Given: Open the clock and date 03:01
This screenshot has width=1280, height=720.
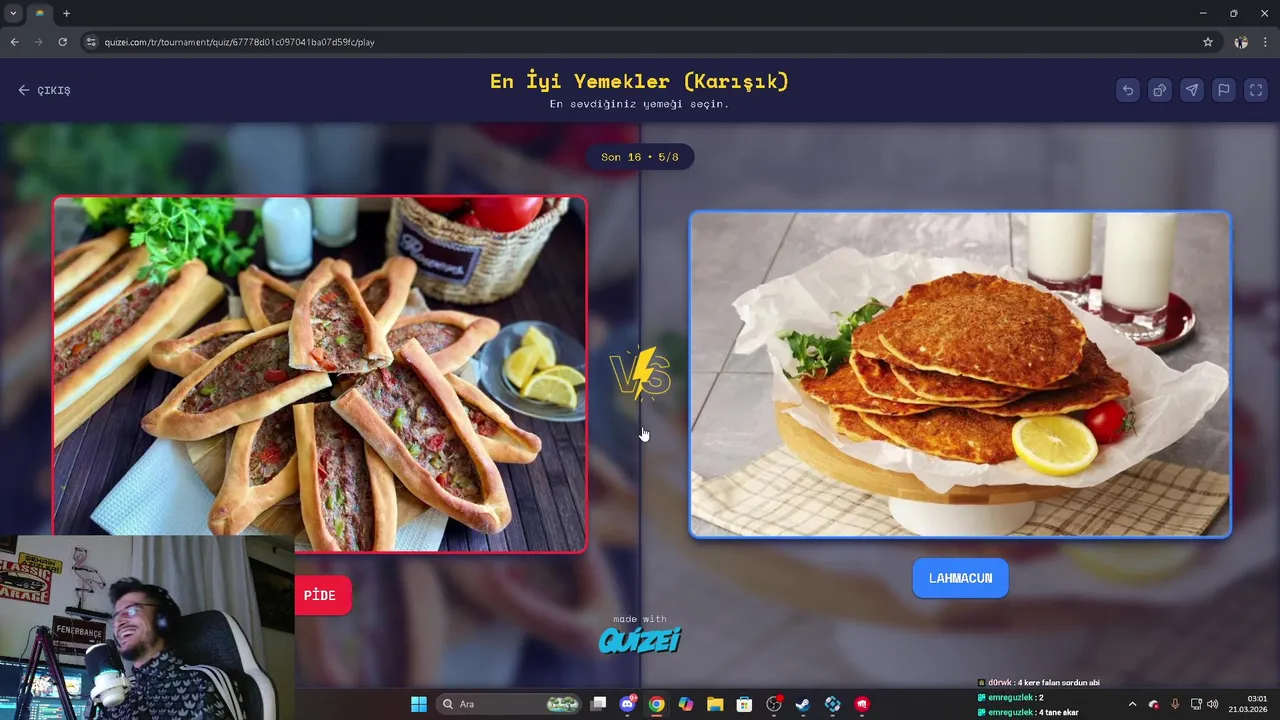Looking at the screenshot, I should pos(1248,704).
